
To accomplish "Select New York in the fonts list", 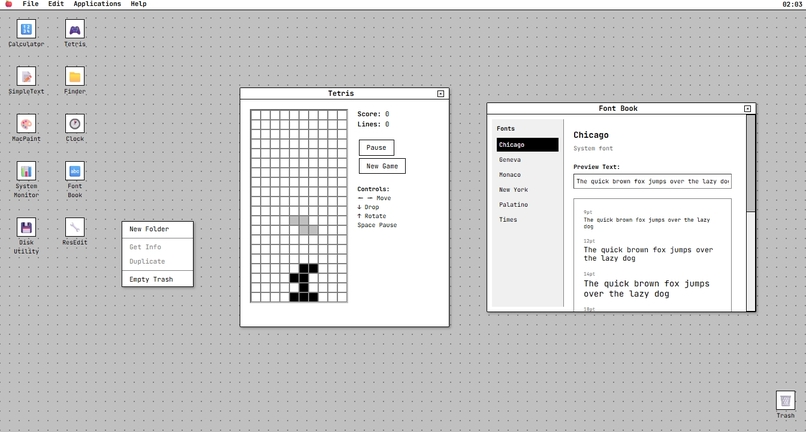I will 527,190.
